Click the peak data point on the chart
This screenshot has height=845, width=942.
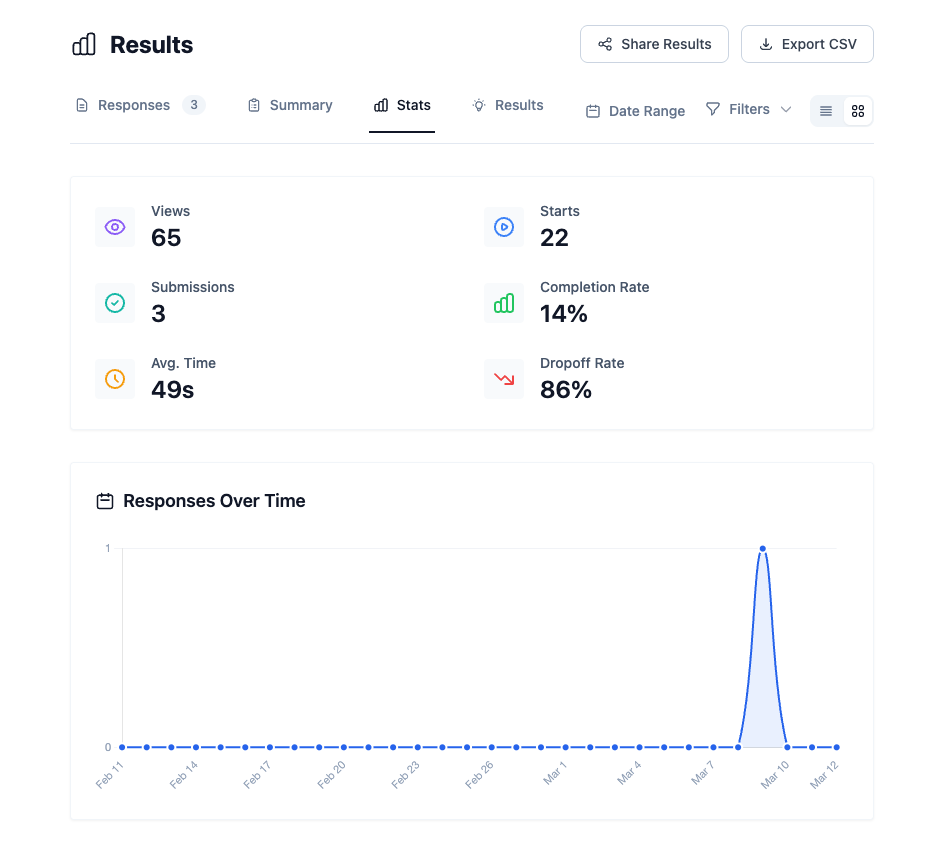(763, 549)
